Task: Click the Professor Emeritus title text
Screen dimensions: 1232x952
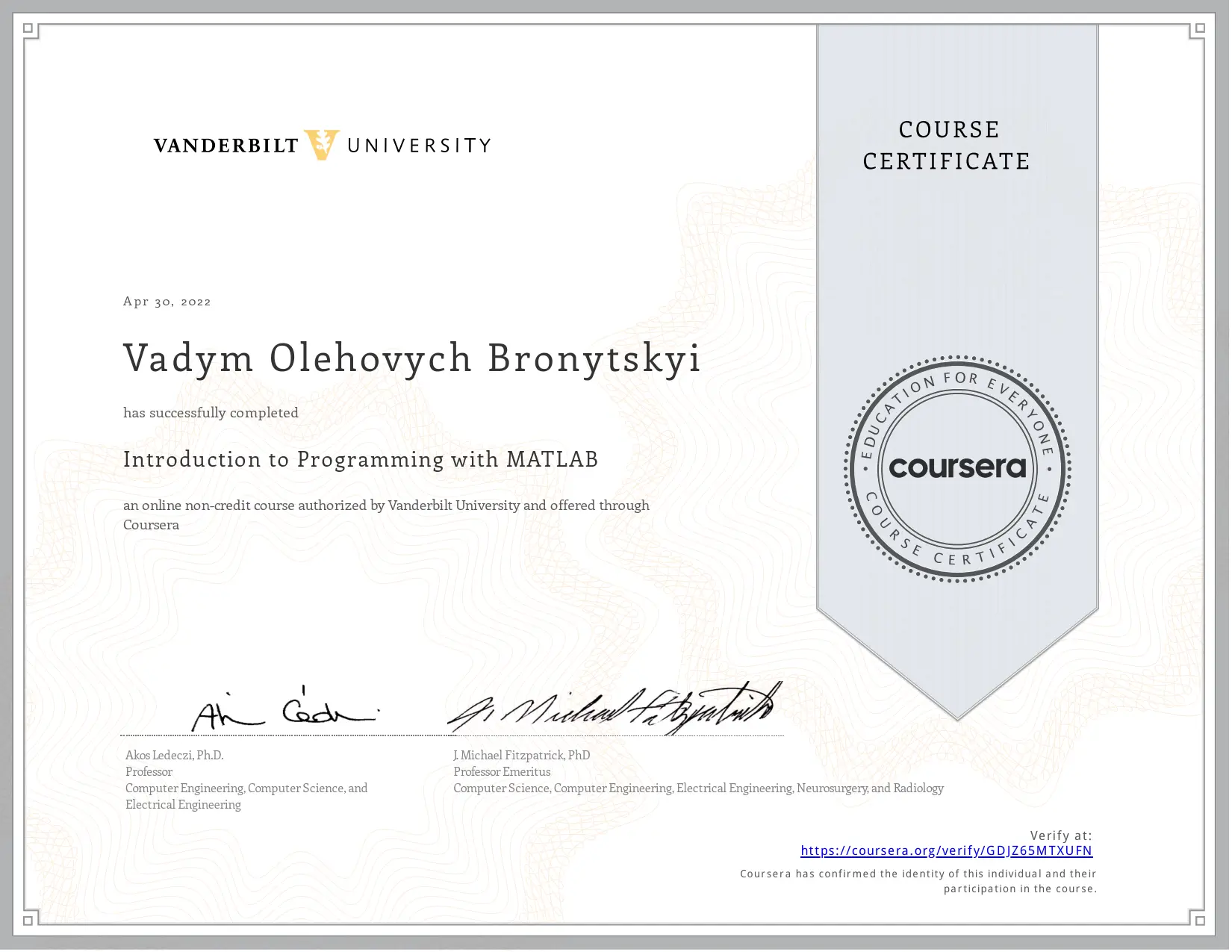Action: [502, 771]
